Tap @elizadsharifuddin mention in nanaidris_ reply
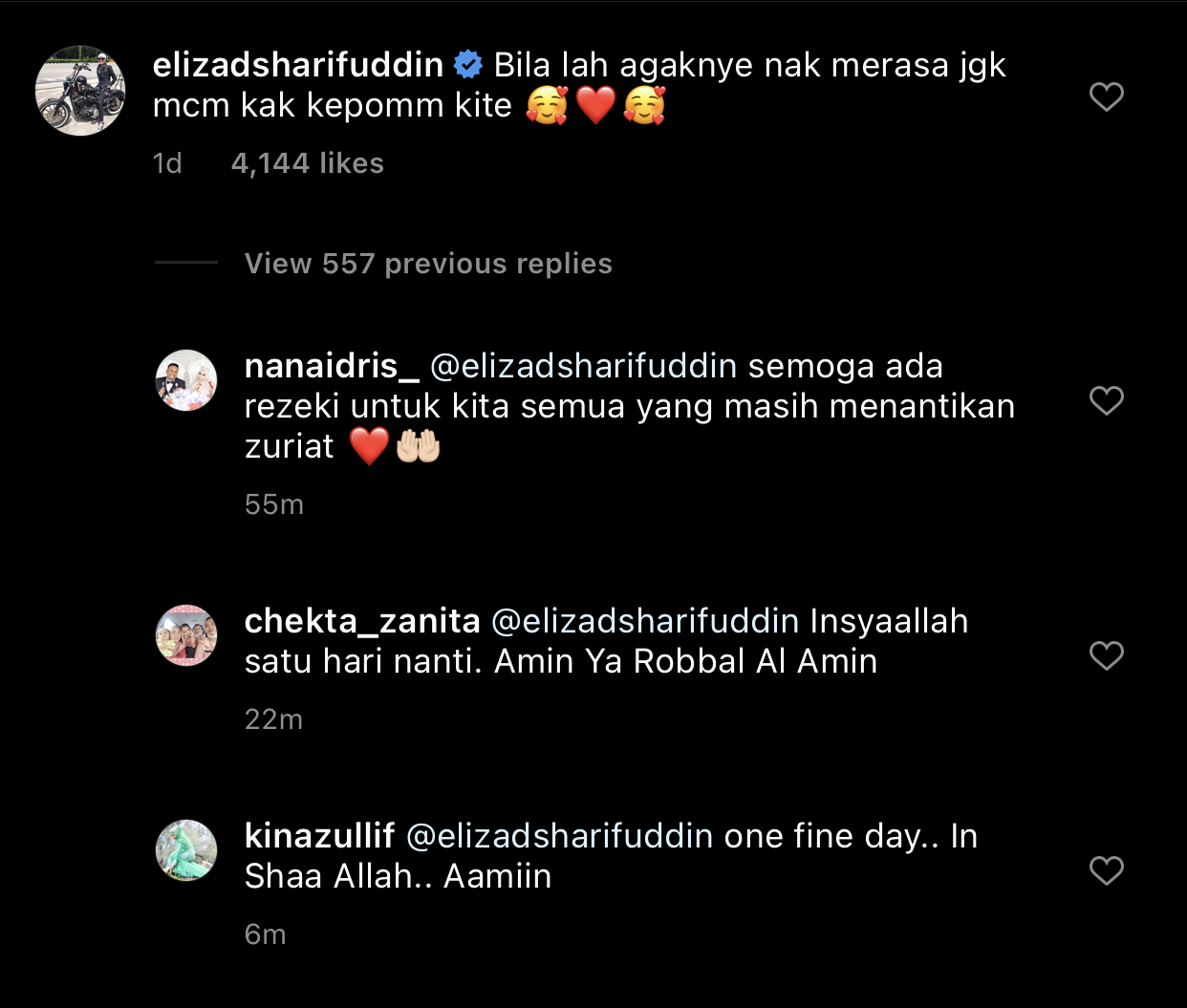 point(584,366)
